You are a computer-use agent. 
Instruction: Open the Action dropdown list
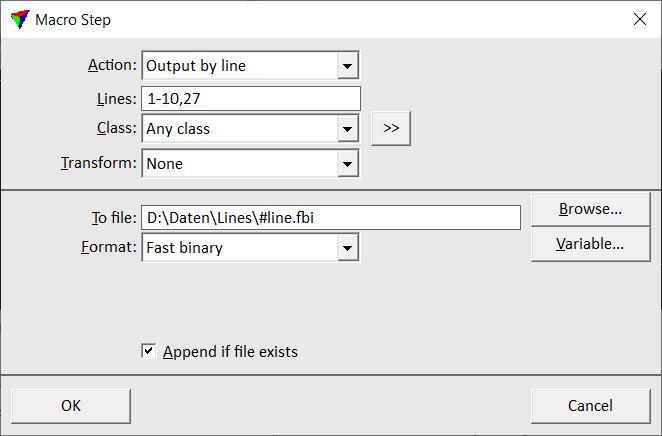347,66
